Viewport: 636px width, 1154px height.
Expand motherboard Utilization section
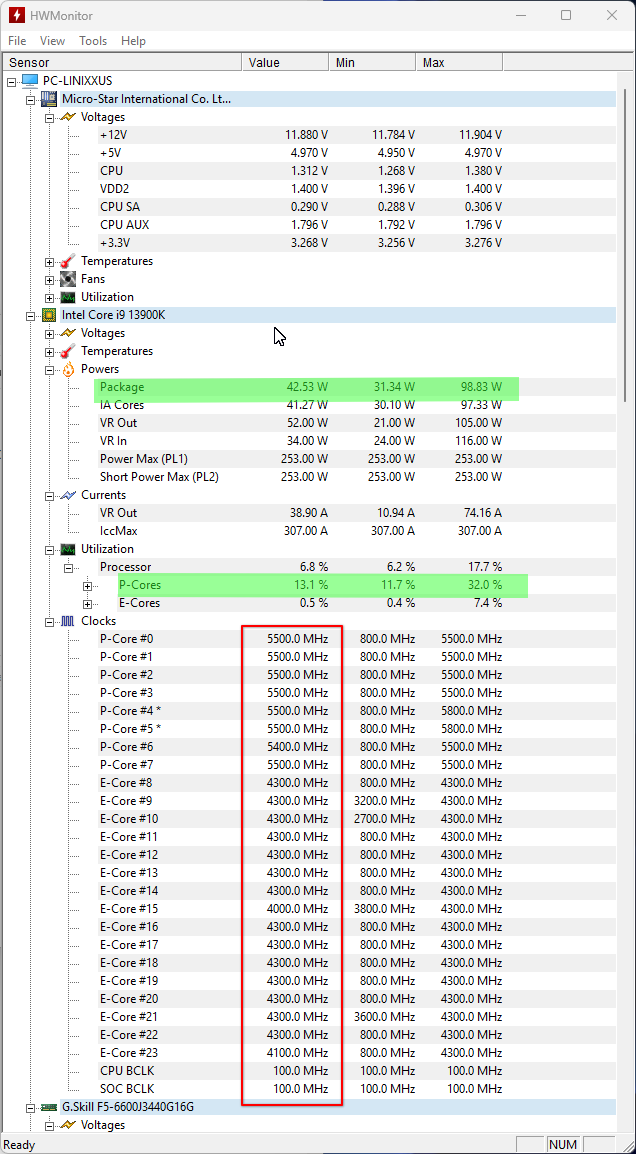click(49, 297)
